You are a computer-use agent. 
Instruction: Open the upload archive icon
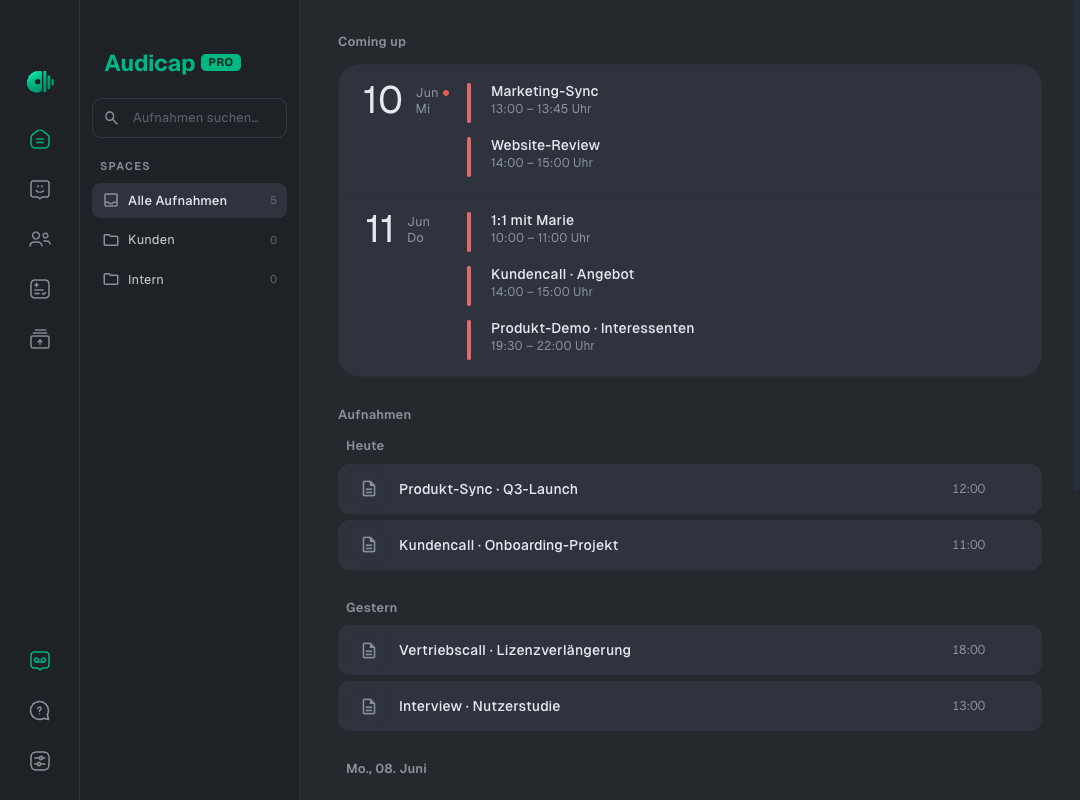click(40, 339)
